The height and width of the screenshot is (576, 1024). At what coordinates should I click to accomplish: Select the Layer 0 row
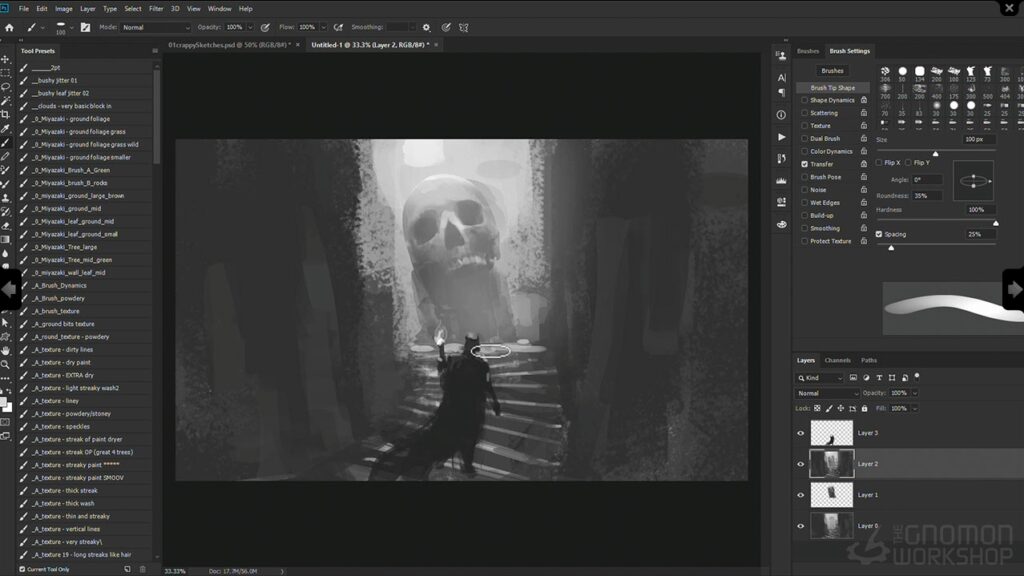[x=908, y=526]
